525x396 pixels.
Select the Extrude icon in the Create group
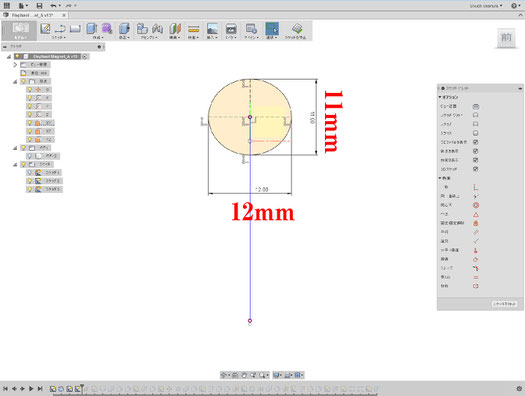pyautogui.click(x=91, y=29)
